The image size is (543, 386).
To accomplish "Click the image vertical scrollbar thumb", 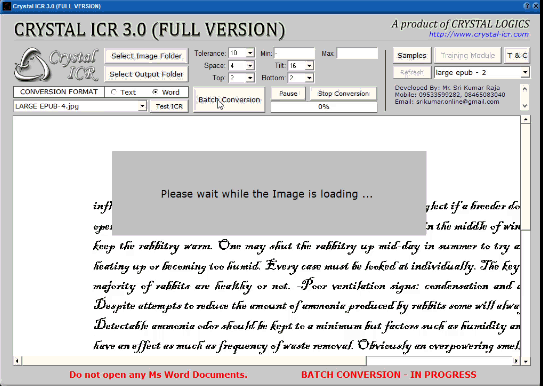I will pyautogui.click(x=525, y=177).
